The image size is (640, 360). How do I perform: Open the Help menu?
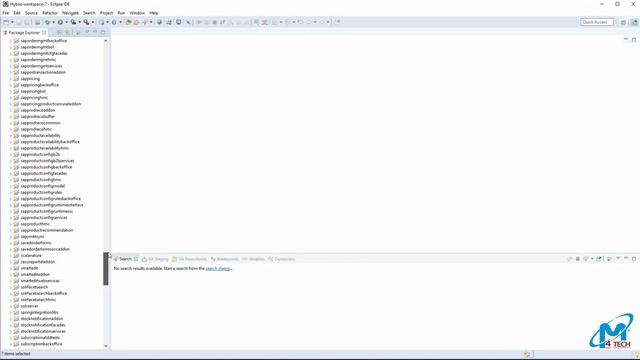click(x=153, y=13)
